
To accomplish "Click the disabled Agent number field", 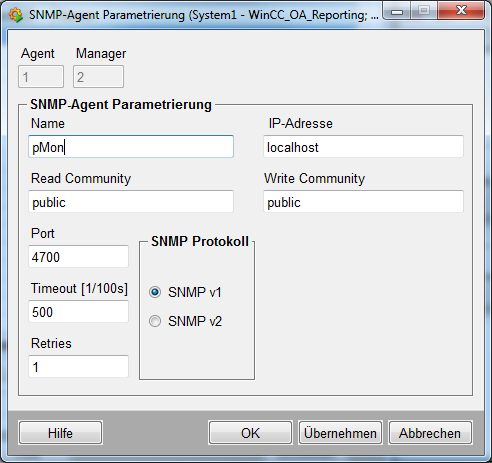I will click(41, 77).
